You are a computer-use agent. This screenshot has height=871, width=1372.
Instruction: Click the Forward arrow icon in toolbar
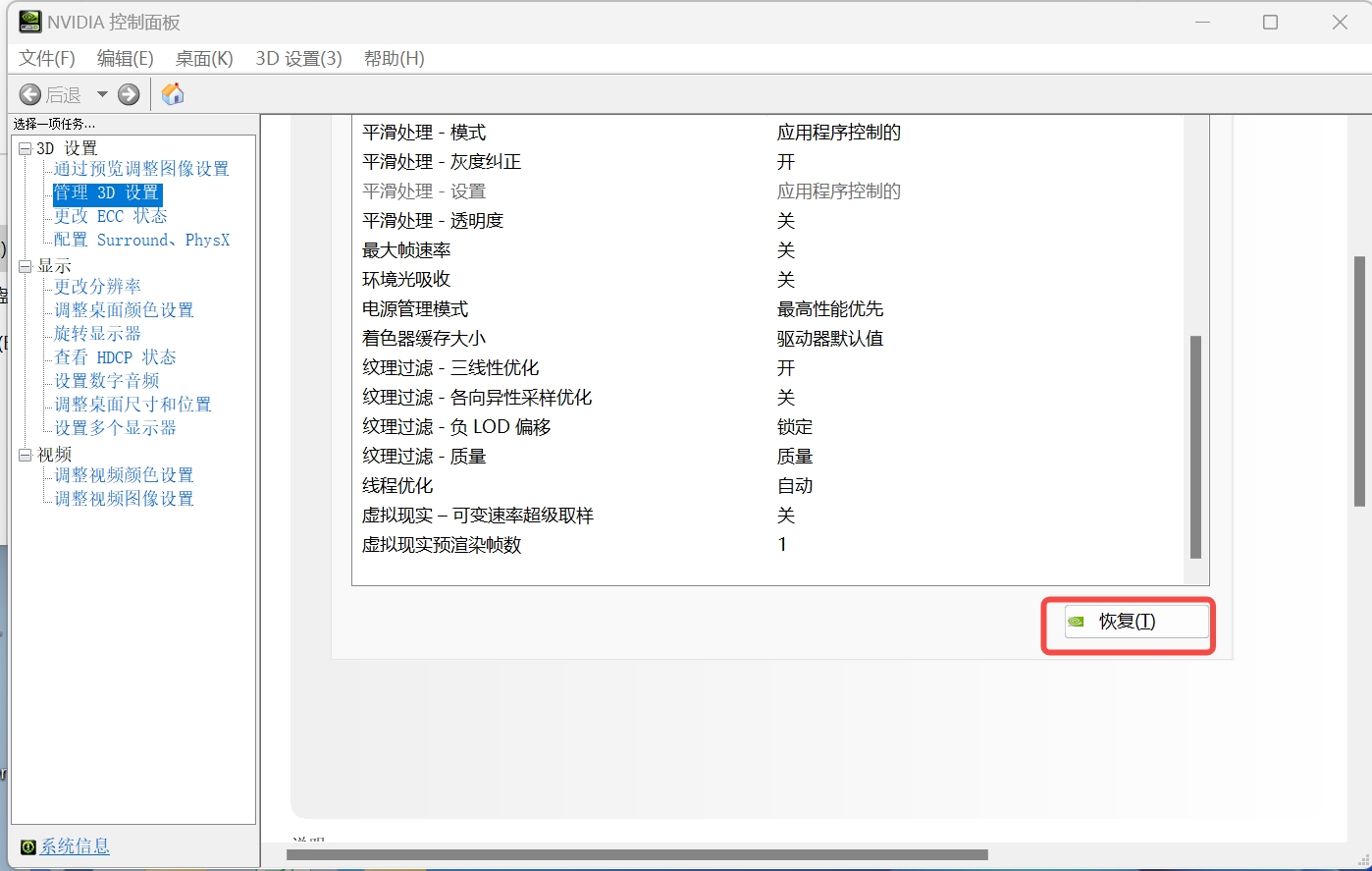coord(129,94)
